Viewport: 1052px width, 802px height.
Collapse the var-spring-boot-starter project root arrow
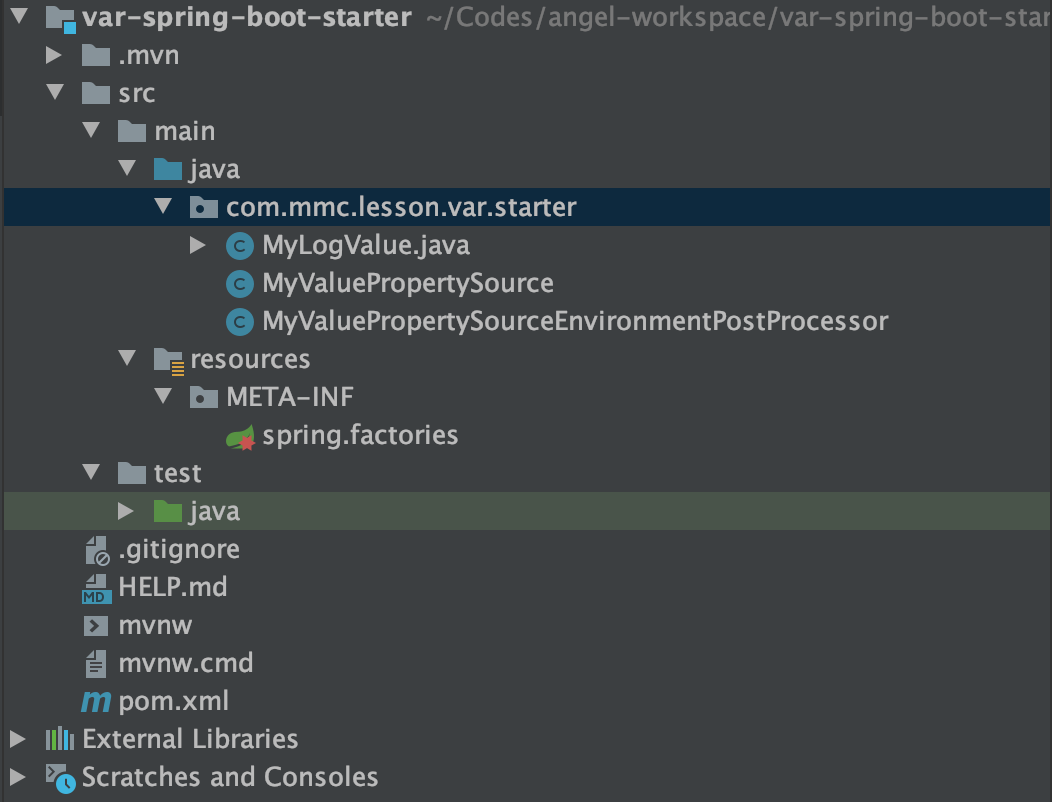click(19, 16)
